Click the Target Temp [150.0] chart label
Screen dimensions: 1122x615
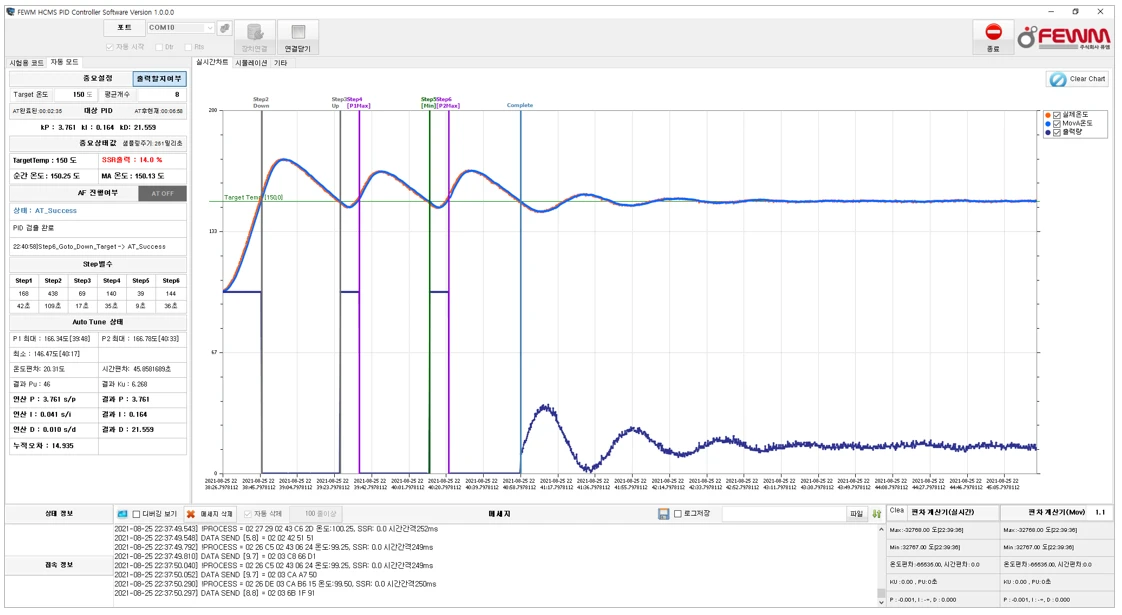(253, 198)
